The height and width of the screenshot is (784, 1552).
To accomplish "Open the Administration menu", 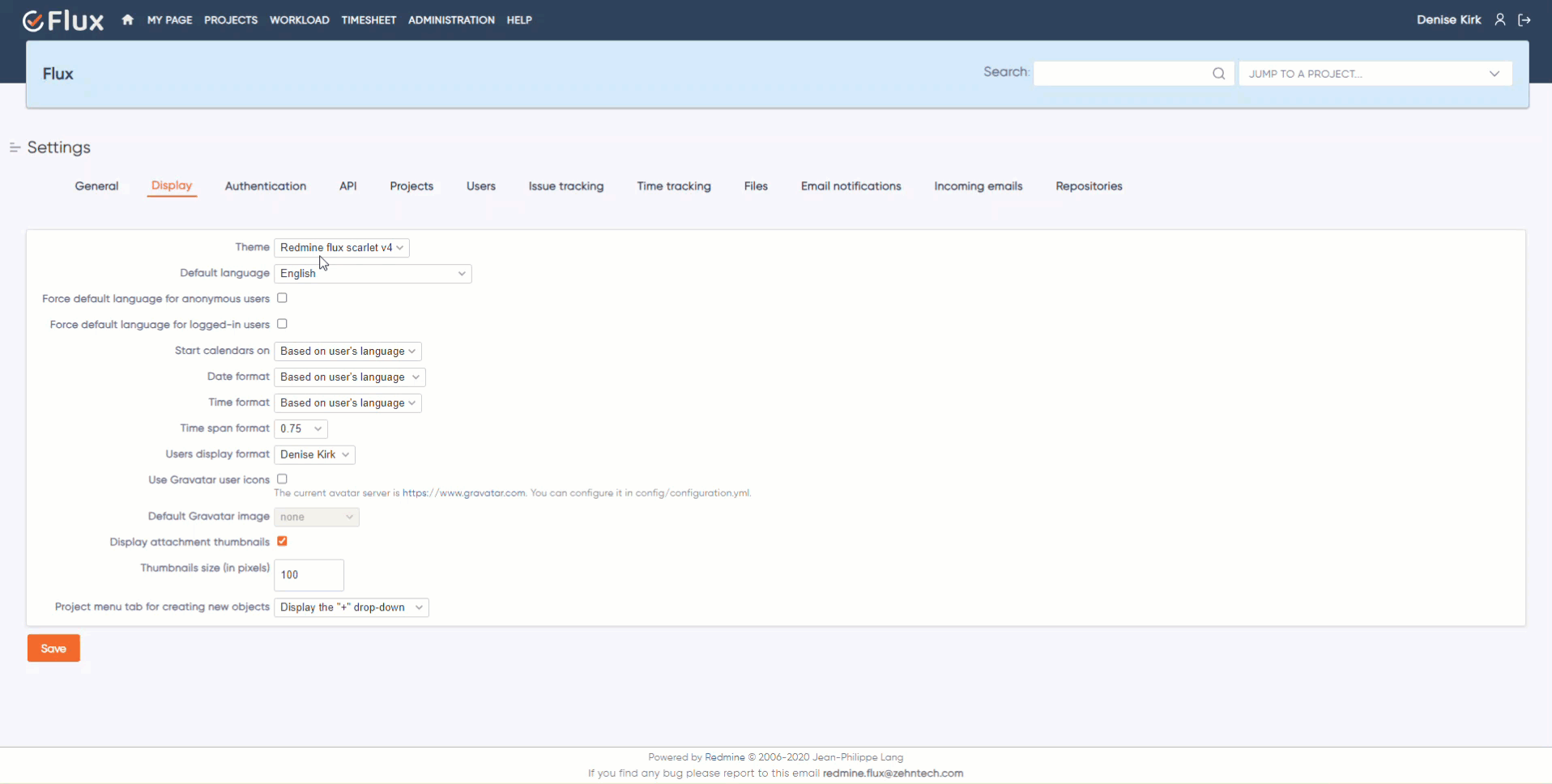I will pos(451,20).
